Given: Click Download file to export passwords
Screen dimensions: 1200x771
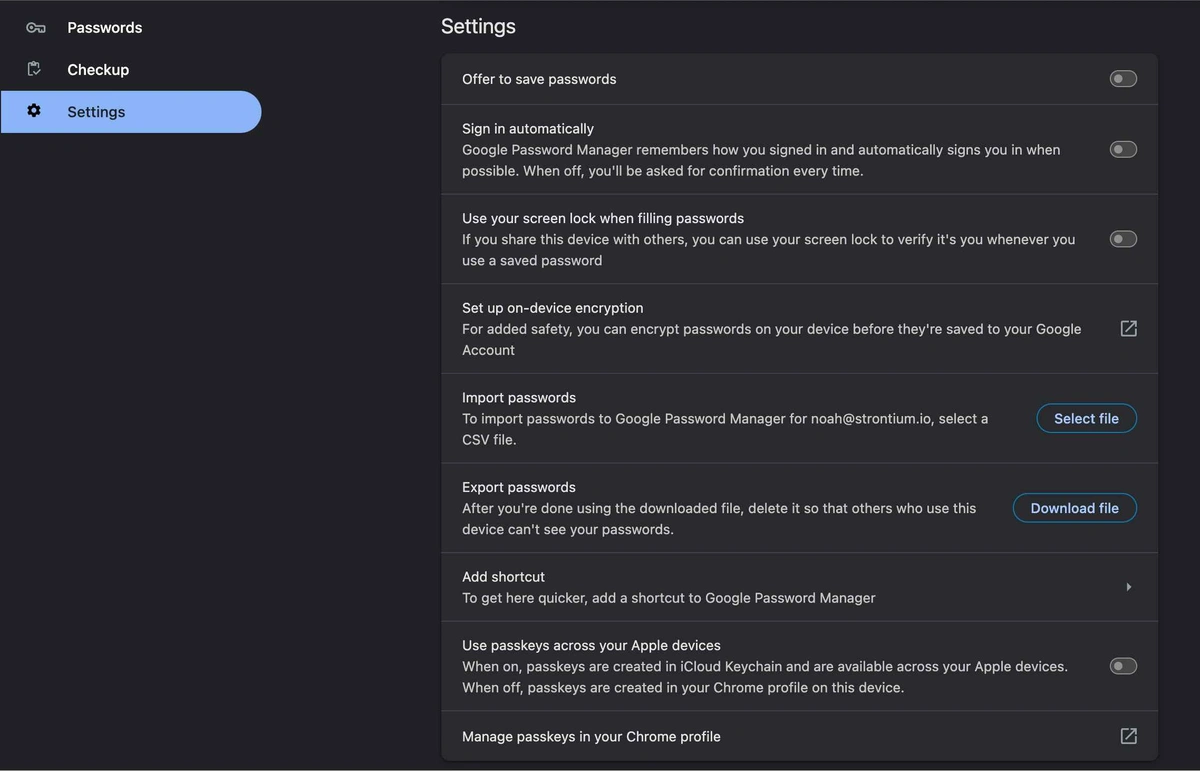Looking at the screenshot, I should [x=1074, y=508].
